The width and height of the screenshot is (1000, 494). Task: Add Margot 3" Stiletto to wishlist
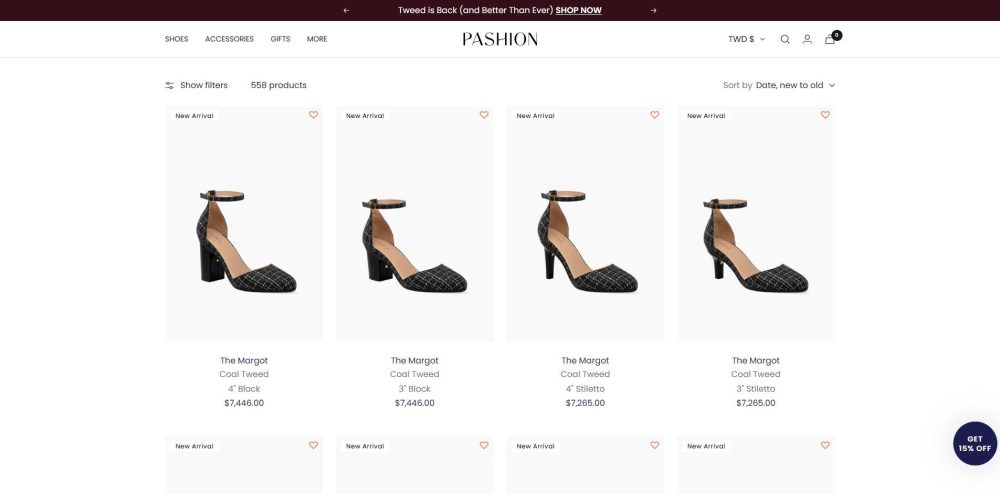[825, 115]
